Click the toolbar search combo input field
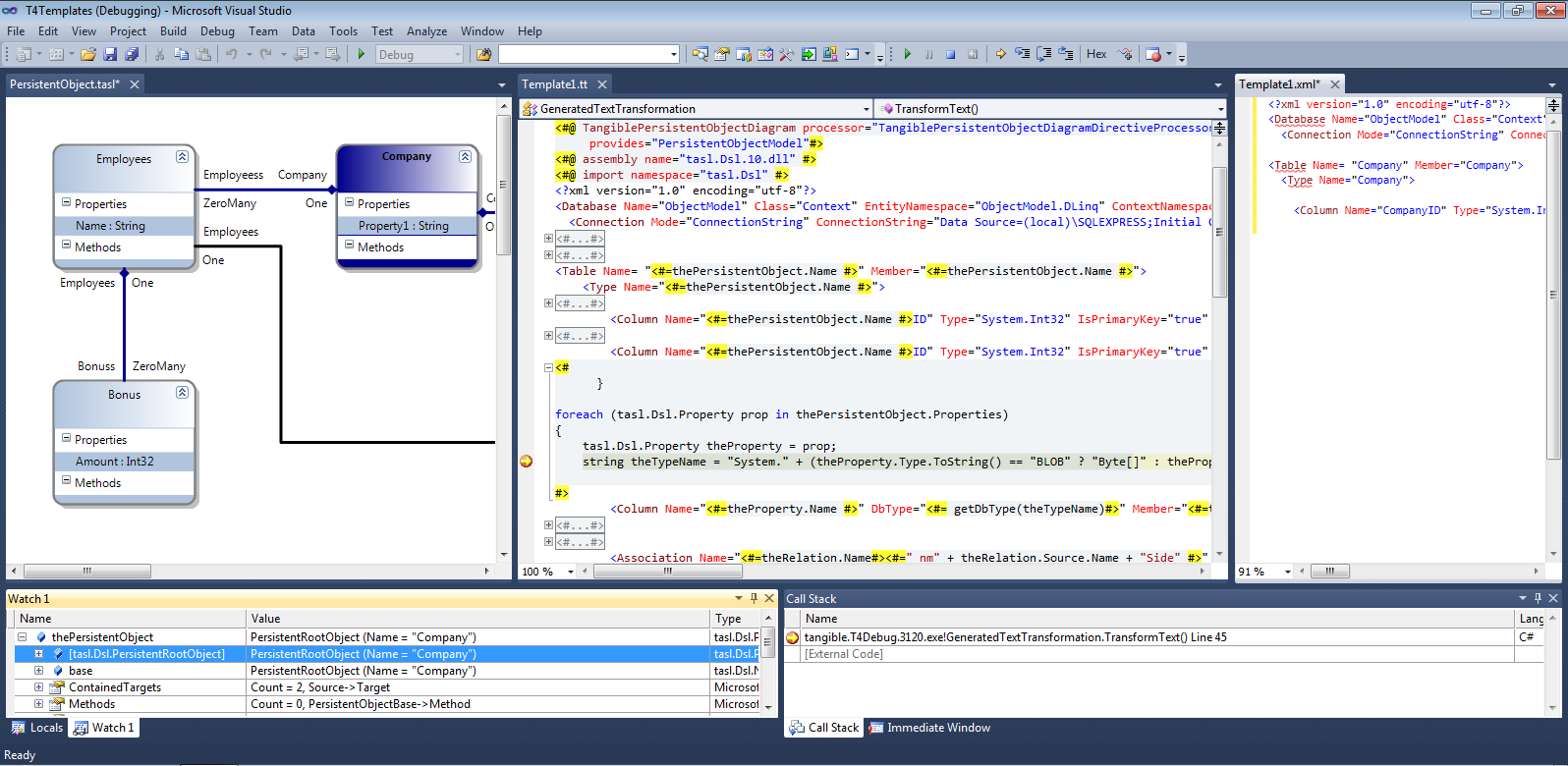Screen dimensions: 1568x766 pos(584,54)
